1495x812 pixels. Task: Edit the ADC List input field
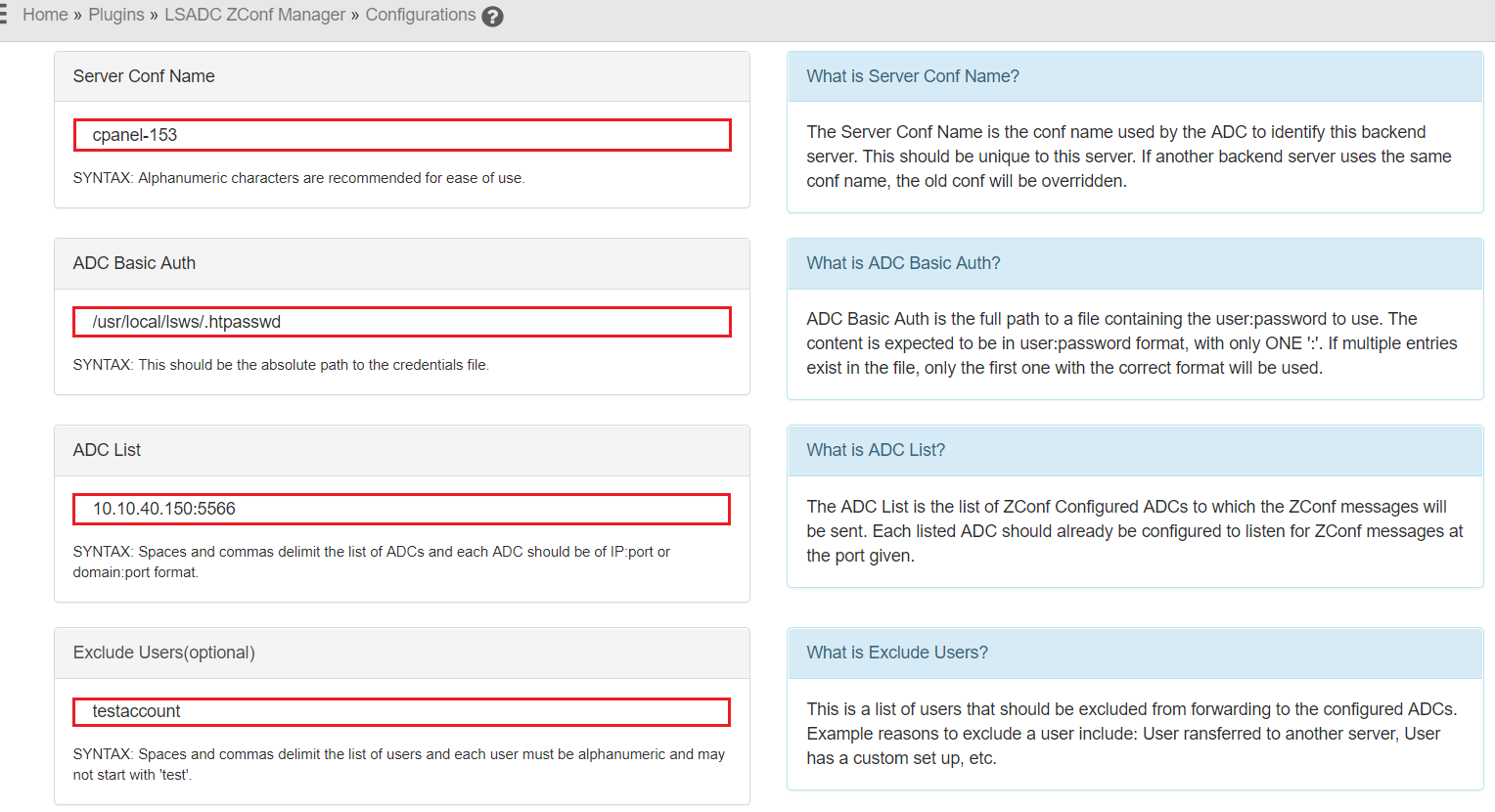tap(402, 509)
